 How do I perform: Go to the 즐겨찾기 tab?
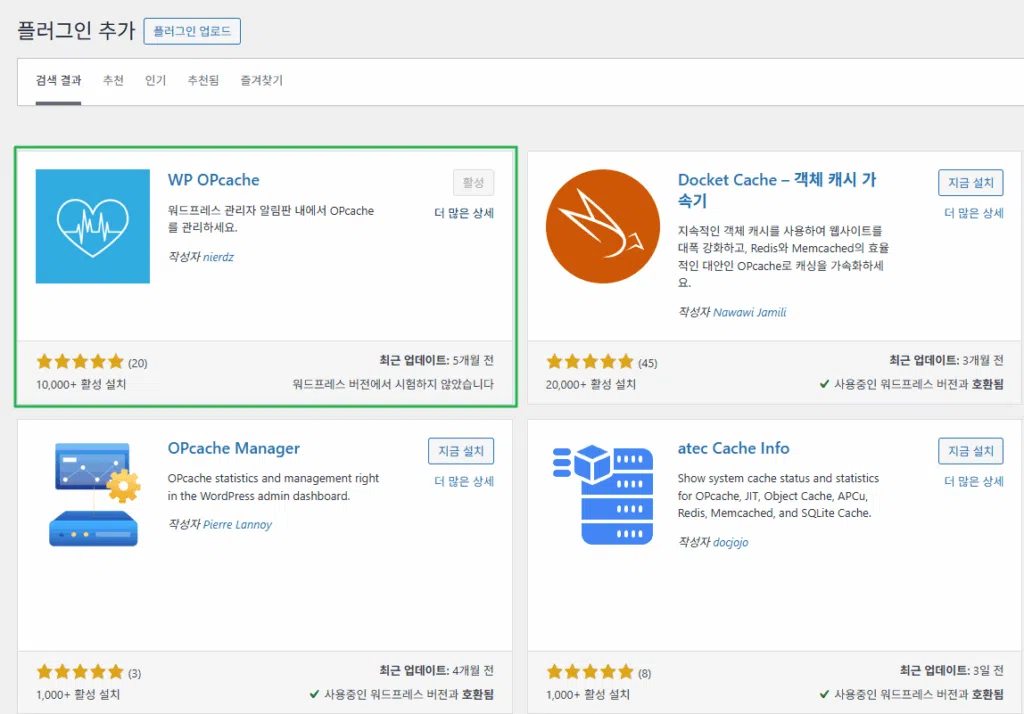[261, 80]
